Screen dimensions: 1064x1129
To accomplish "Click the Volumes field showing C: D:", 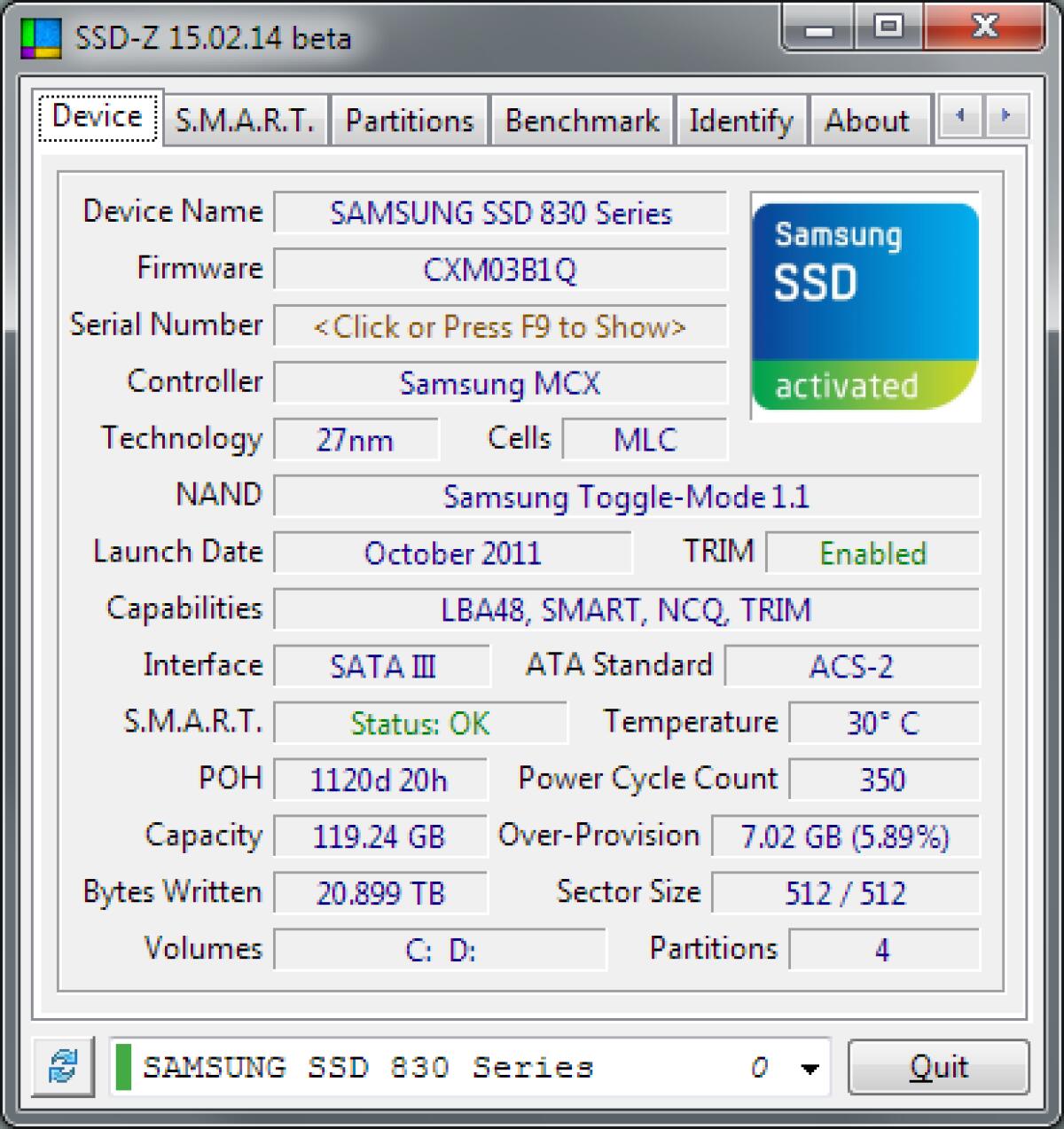I will [x=439, y=949].
